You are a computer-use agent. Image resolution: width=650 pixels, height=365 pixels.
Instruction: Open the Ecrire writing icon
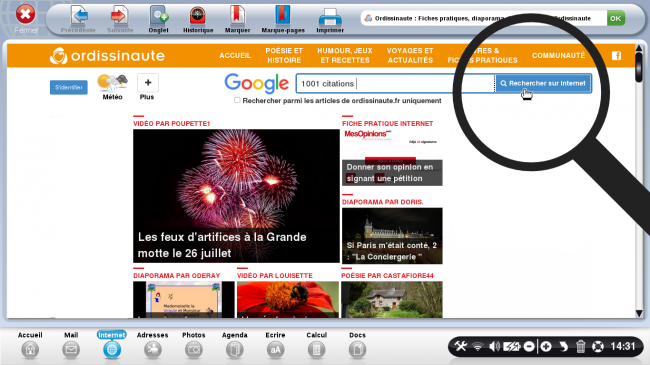tap(275, 350)
